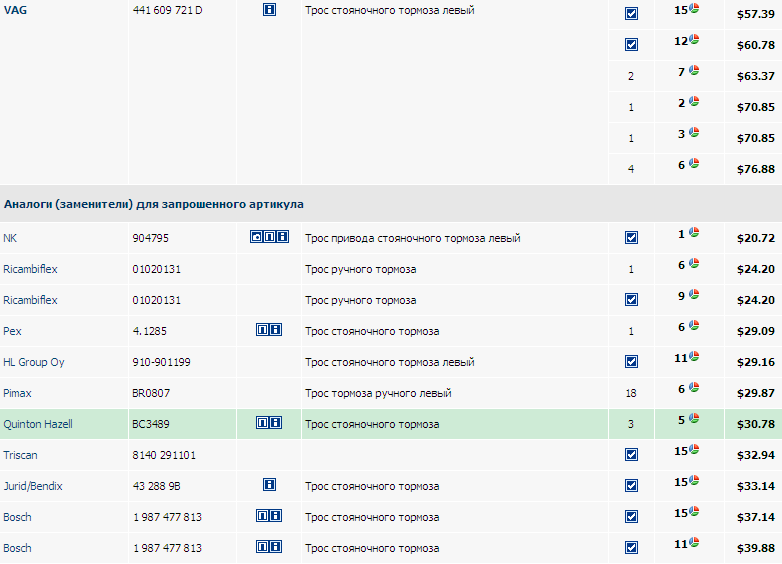Click the $76.88 VAG price

tap(756, 170)
